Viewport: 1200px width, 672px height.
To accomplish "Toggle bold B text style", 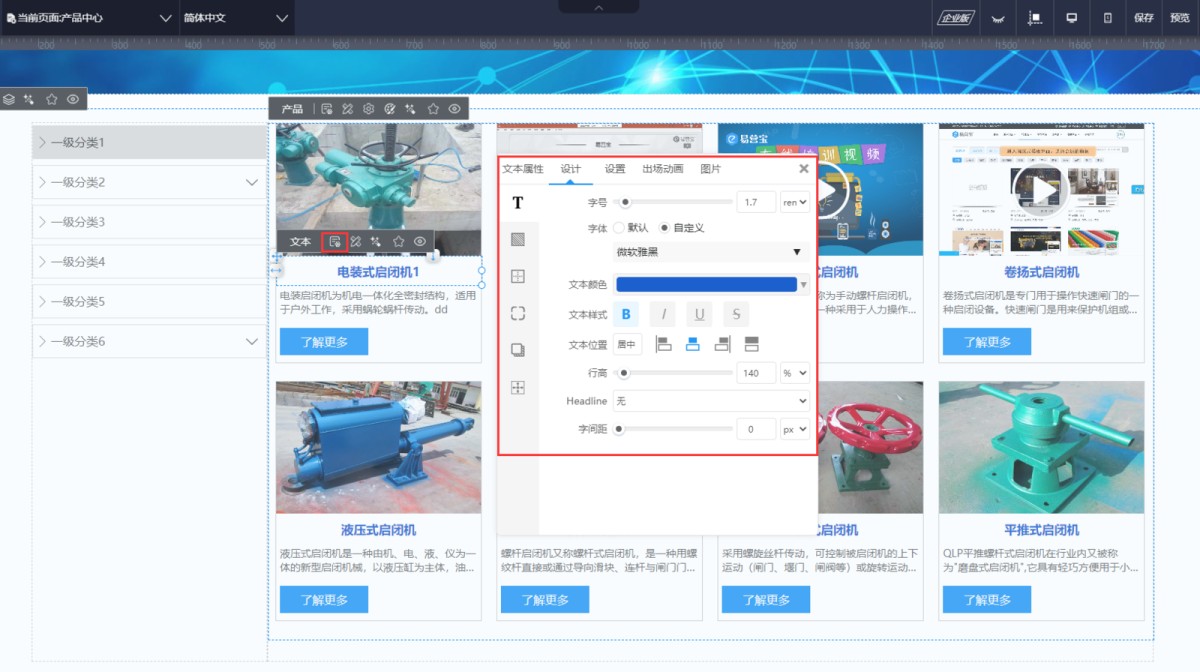I will point(626,315).
